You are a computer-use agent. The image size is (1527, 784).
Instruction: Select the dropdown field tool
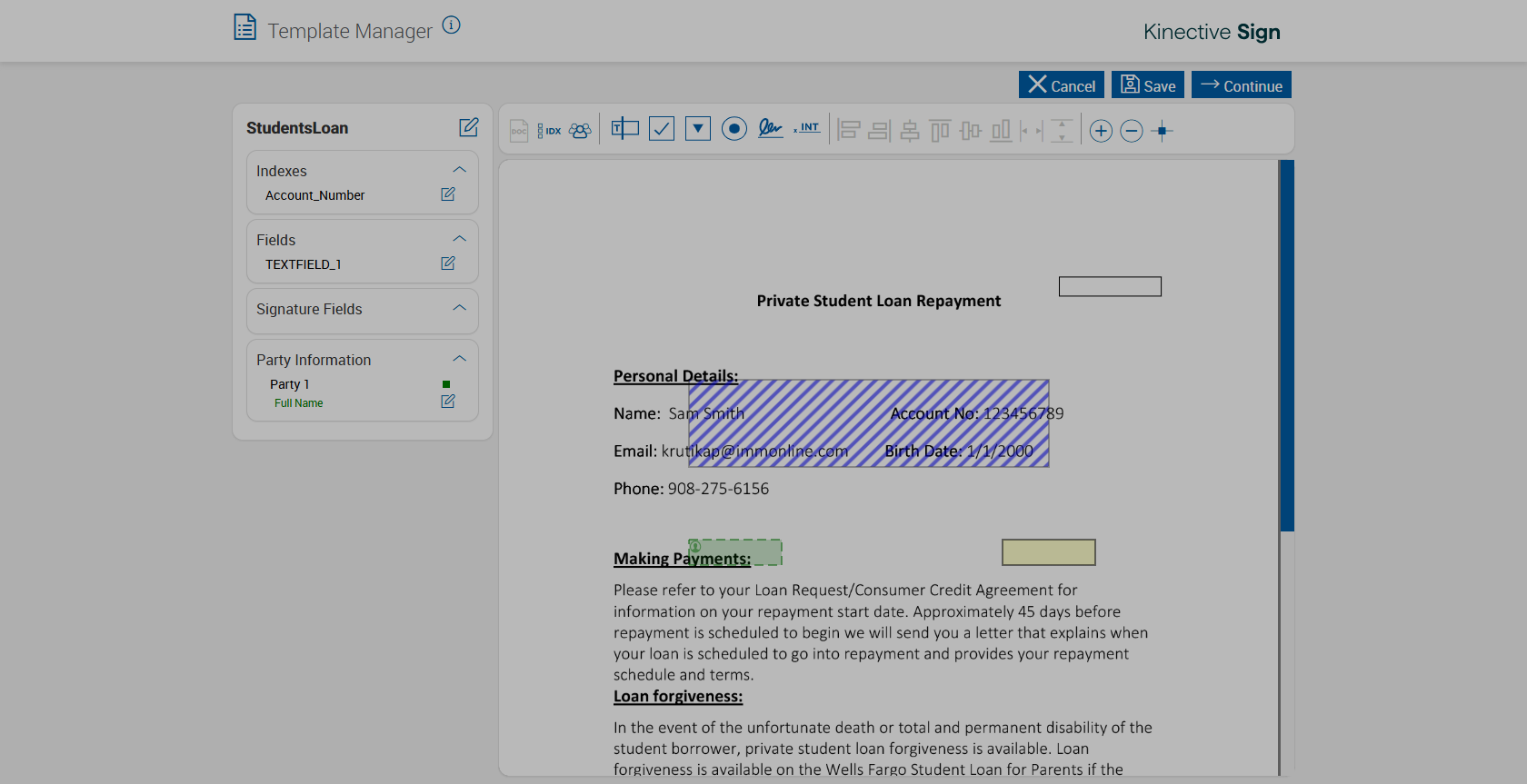coord(698,129)
